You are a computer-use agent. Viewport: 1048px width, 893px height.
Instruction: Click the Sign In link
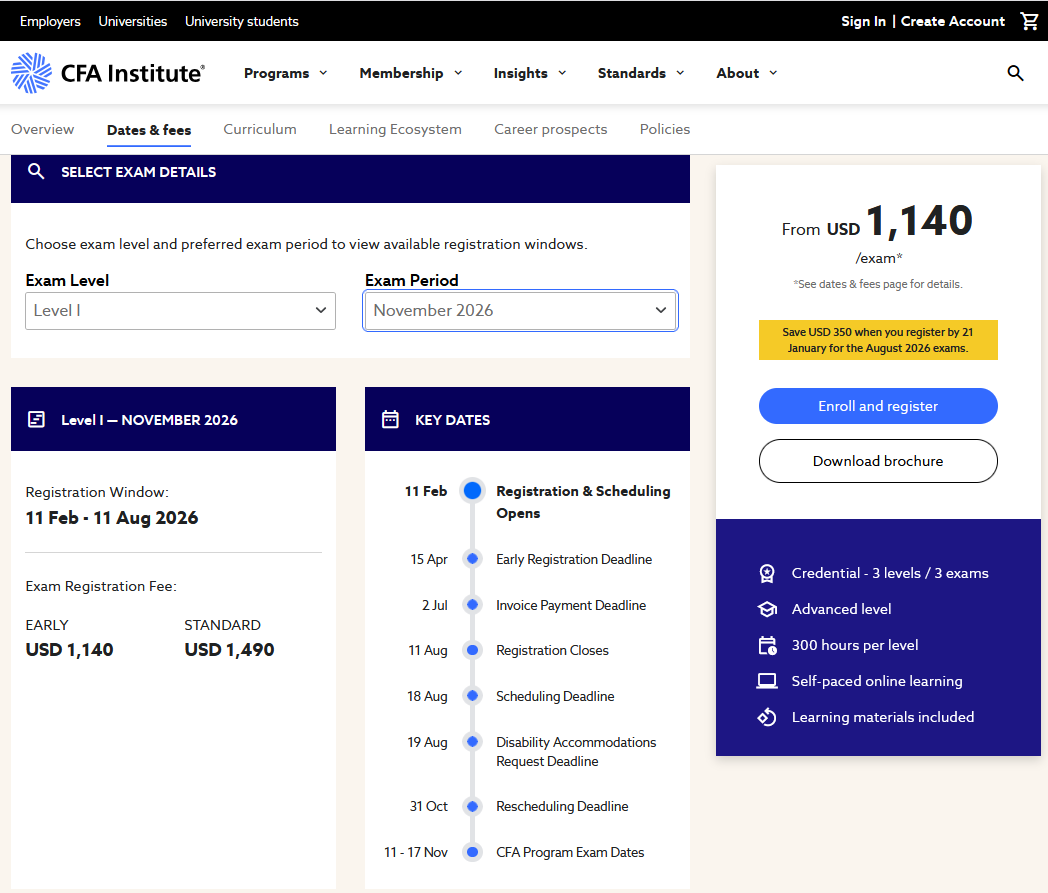[863, 21]
